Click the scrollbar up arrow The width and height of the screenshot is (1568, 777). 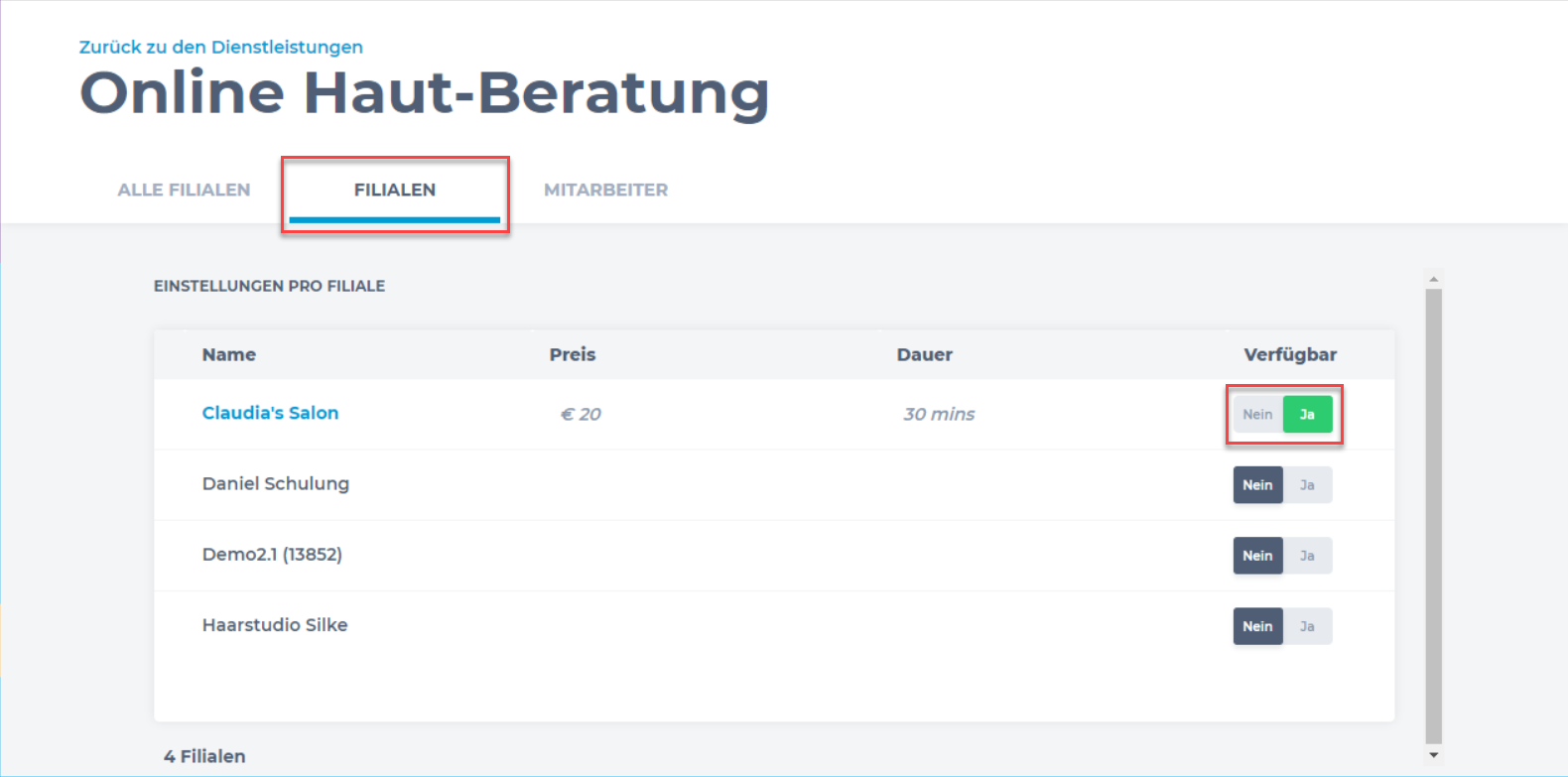pos(1433,279)
